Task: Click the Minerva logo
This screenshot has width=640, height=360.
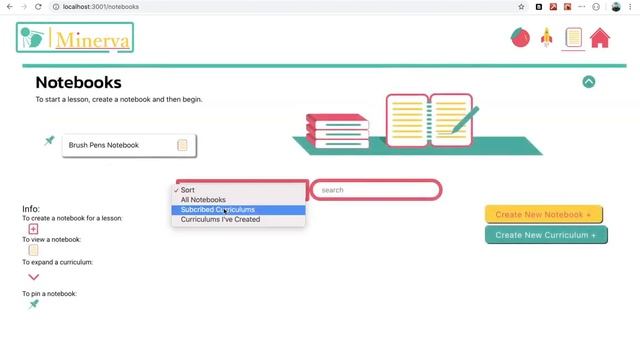Action: click(75, 38)
